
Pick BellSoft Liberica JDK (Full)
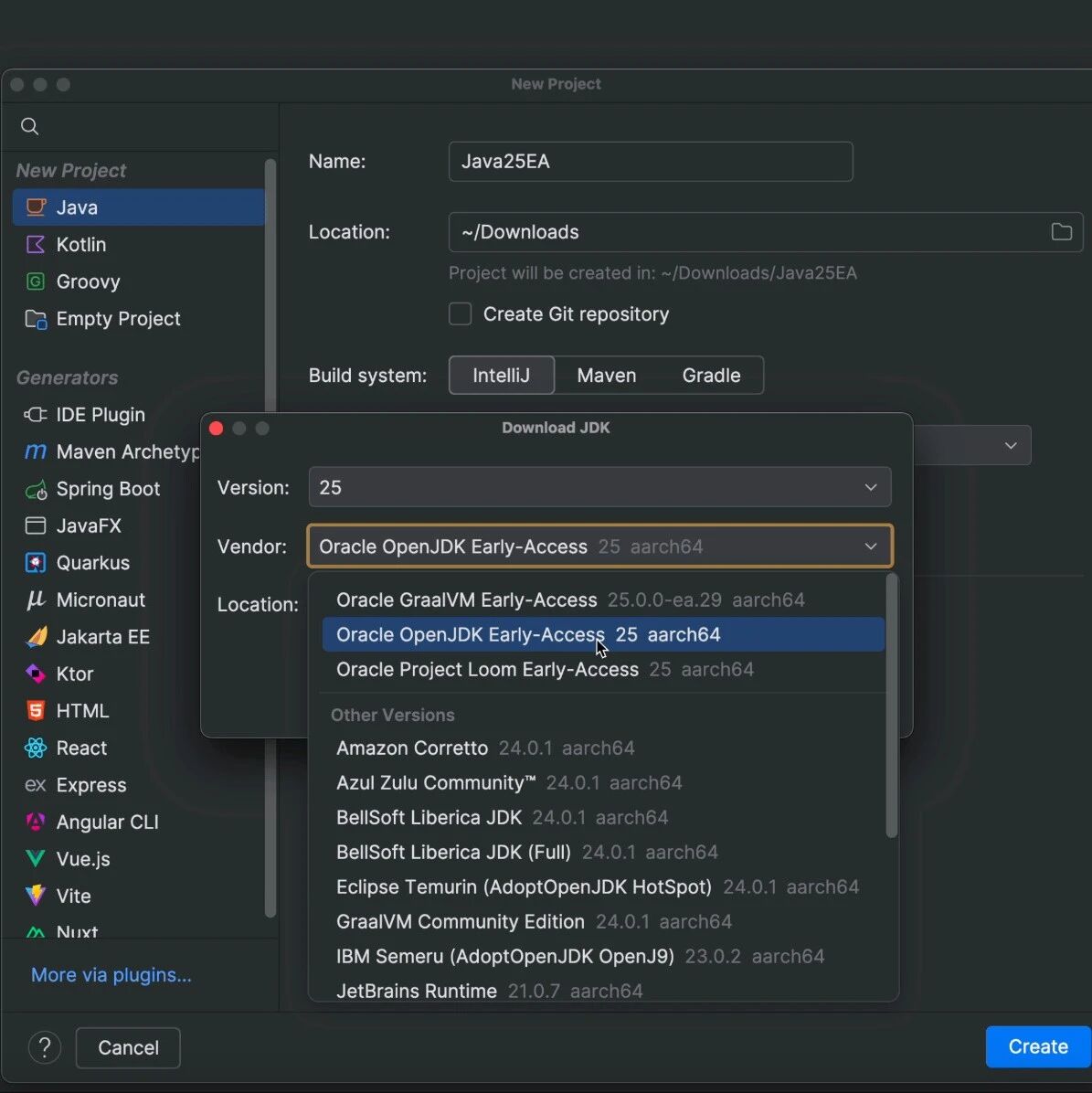pos(603,852)
